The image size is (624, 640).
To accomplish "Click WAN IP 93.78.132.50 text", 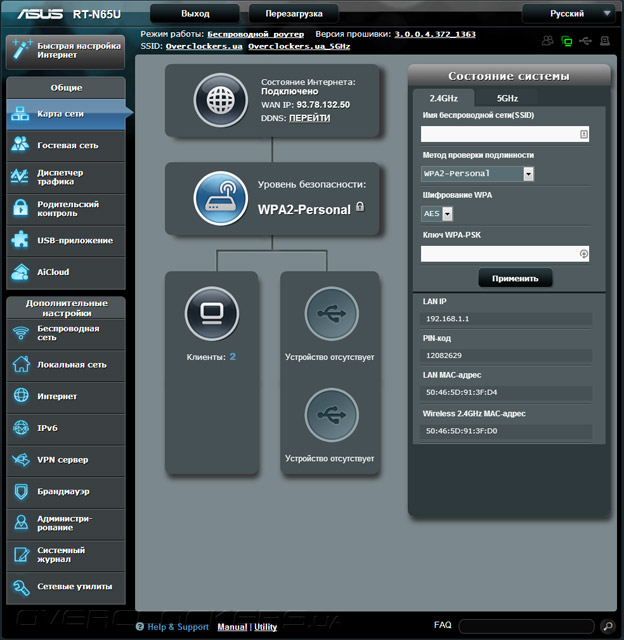I will 323,105.
